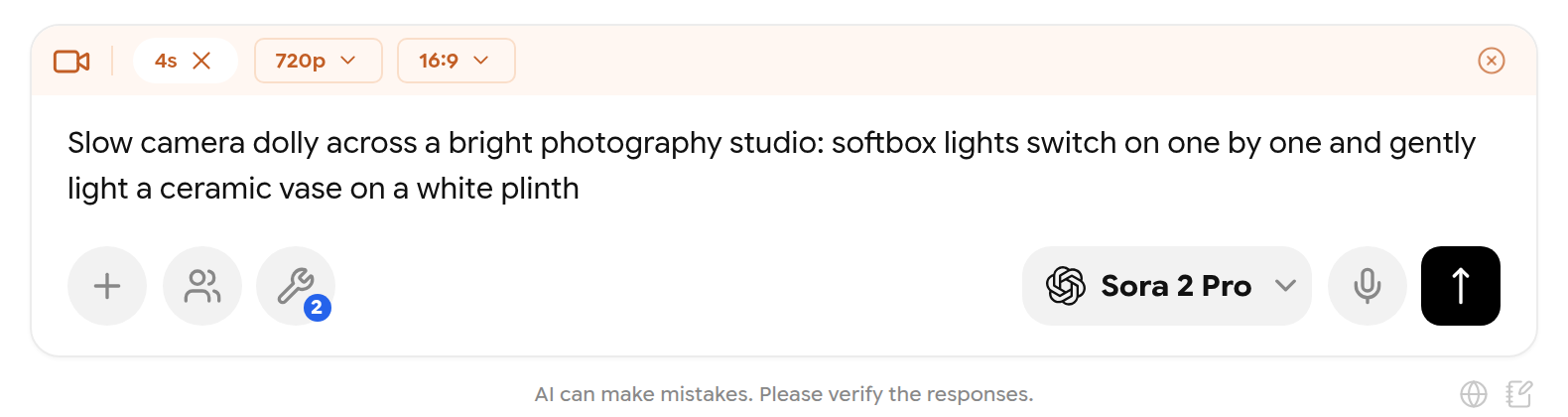
Task: Open the globe language icon
Action: pyautogui.click(x=1474, y=394)
